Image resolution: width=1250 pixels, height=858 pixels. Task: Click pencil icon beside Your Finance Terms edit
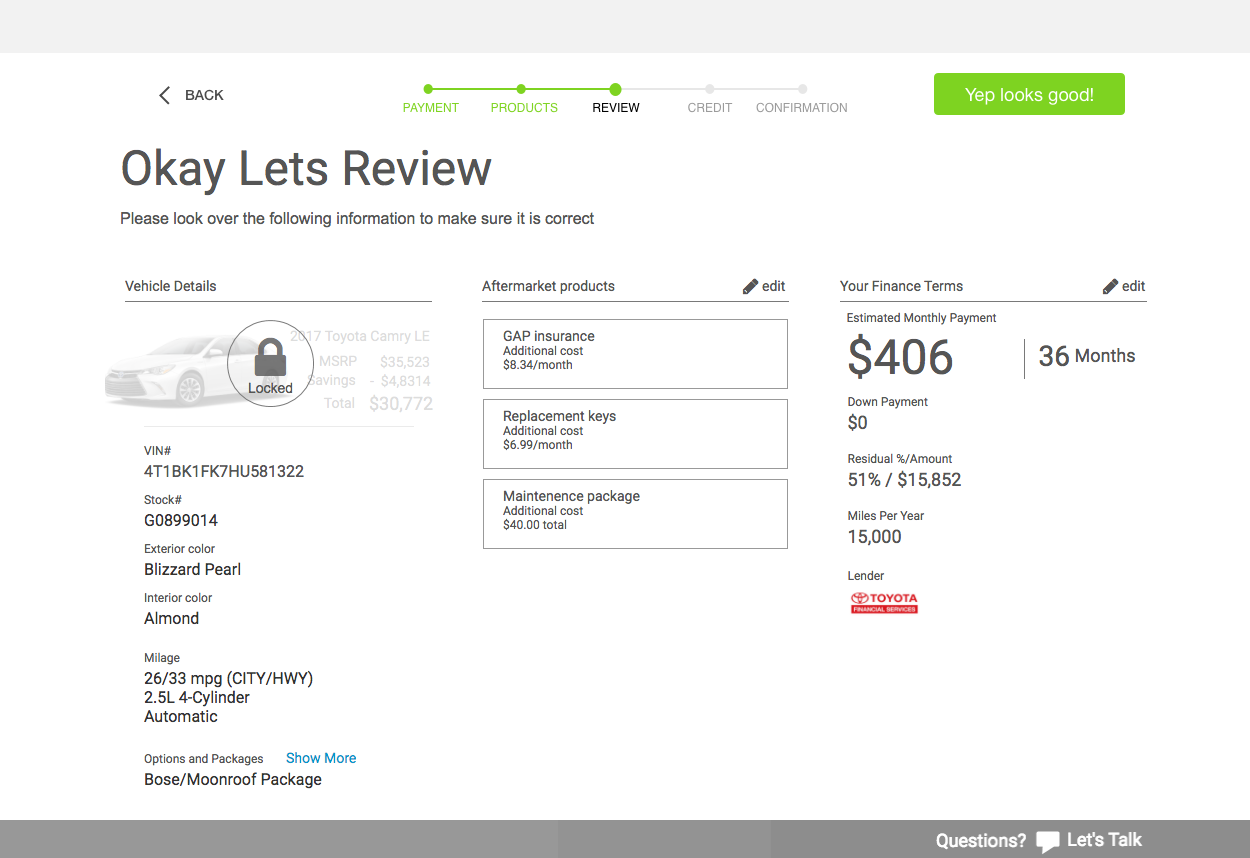1110,287
